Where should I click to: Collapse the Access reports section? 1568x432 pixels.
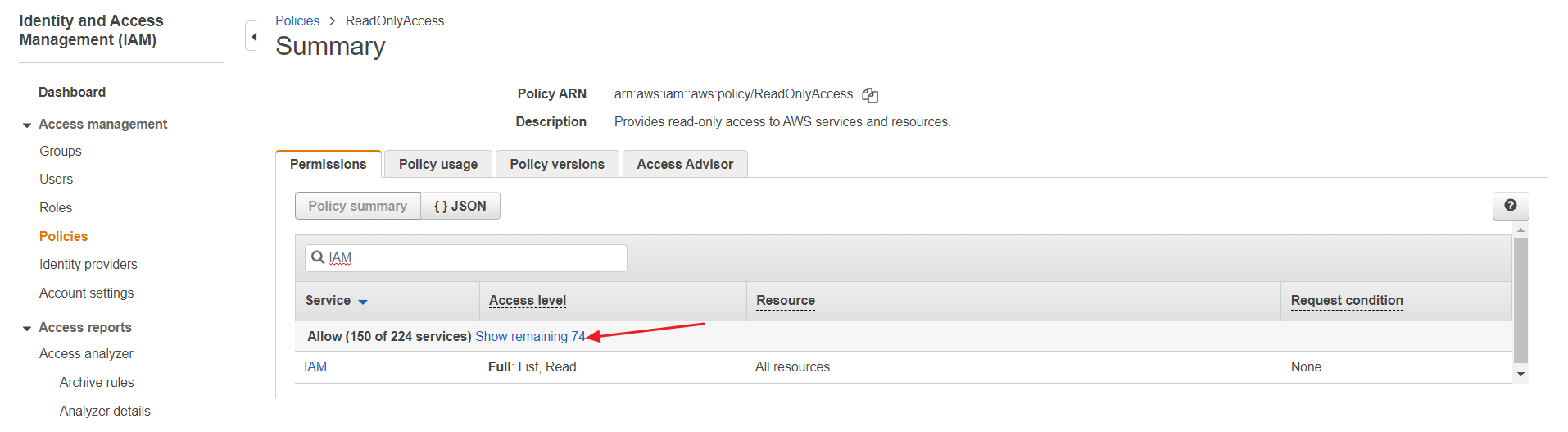(27, 328)
